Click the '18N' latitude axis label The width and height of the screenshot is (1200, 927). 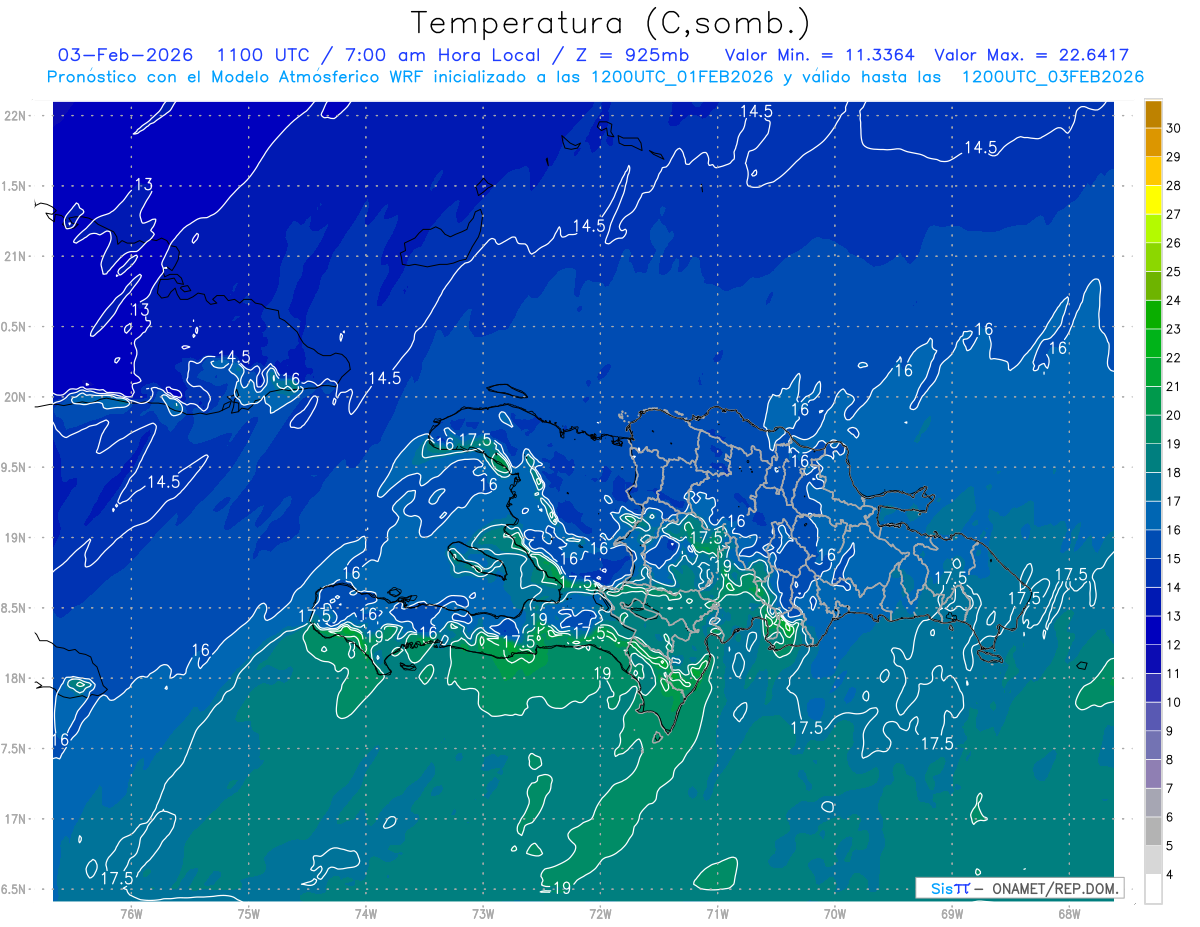[x=16, y=678]
